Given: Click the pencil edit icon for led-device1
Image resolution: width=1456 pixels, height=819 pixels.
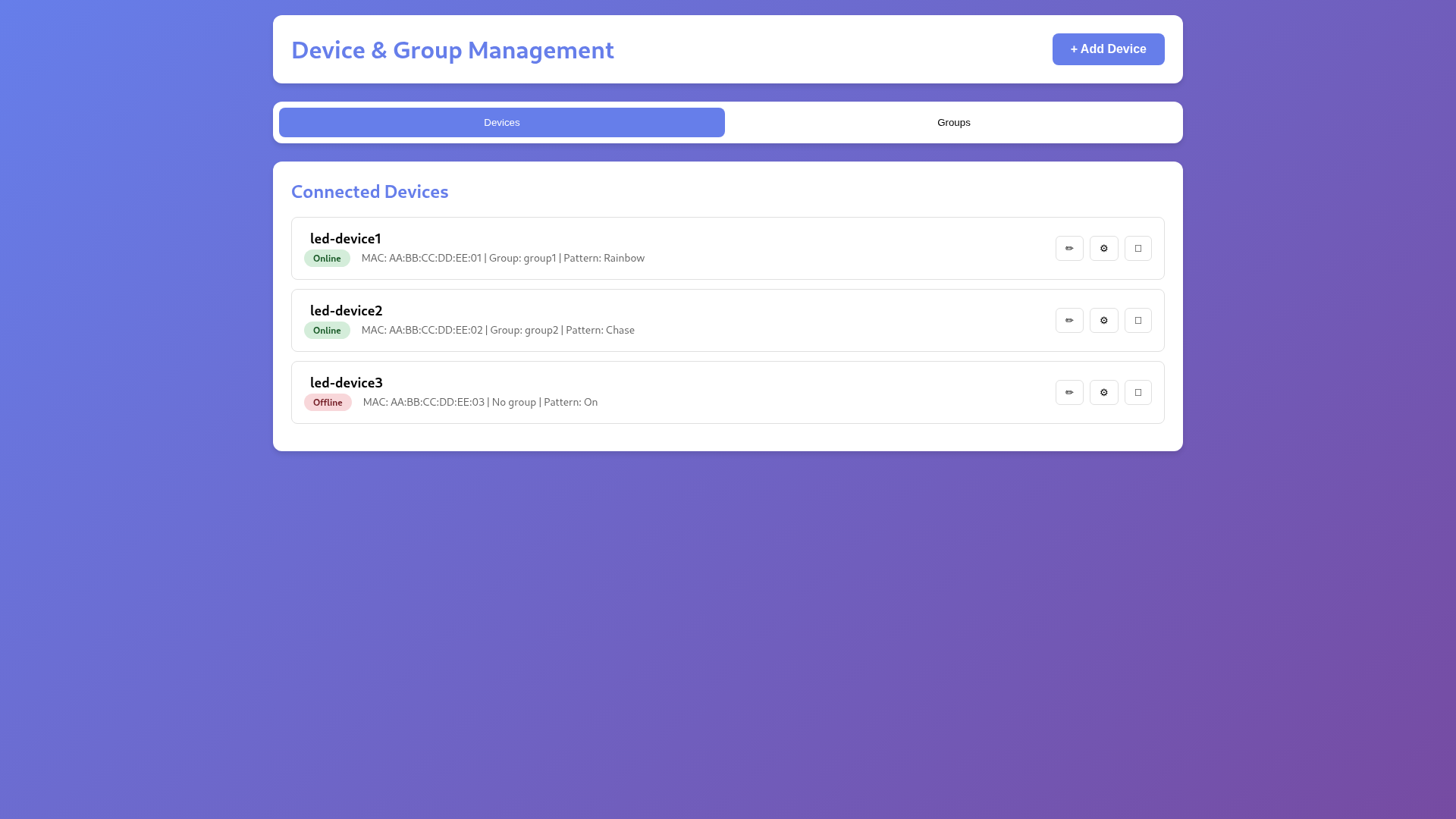Looking at the screenshot, I should coord(1069,248).
